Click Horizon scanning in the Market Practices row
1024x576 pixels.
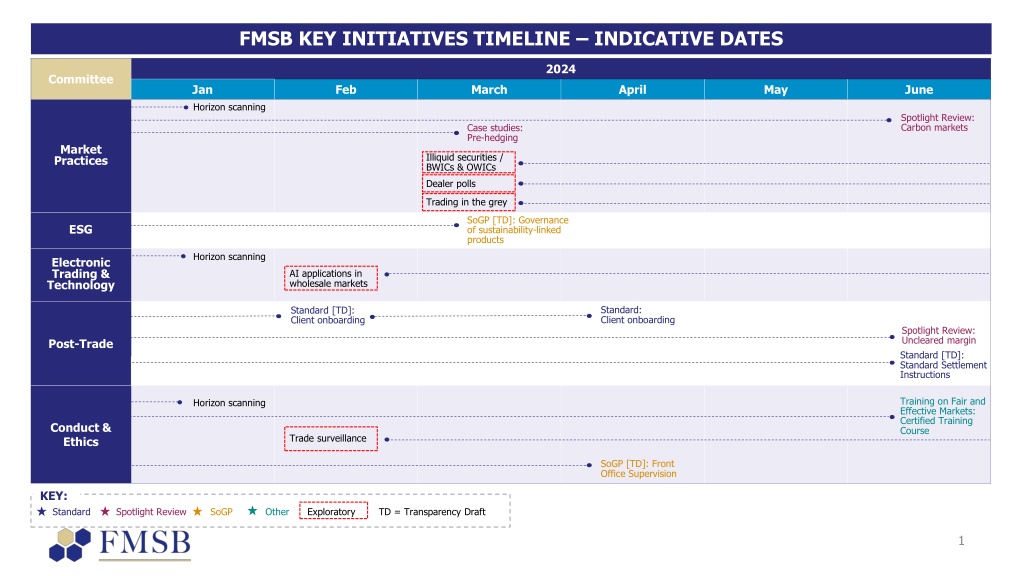(229, 107)
